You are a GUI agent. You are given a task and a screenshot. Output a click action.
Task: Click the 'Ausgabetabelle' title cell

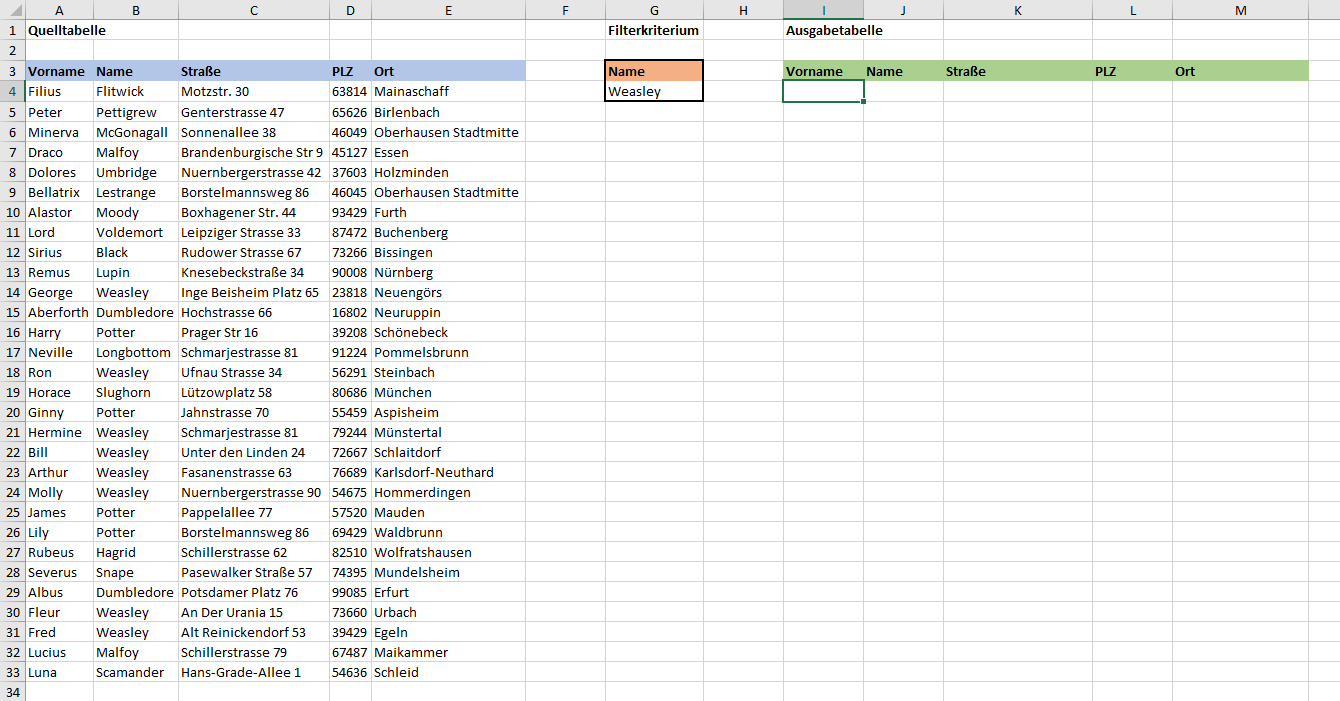[834, 30]
